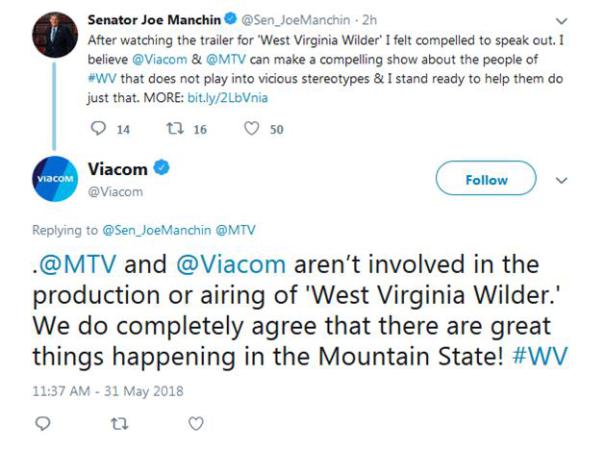
Task: Open @Sen_JoeManchin in the Replying to line
Action: [153, 230]
